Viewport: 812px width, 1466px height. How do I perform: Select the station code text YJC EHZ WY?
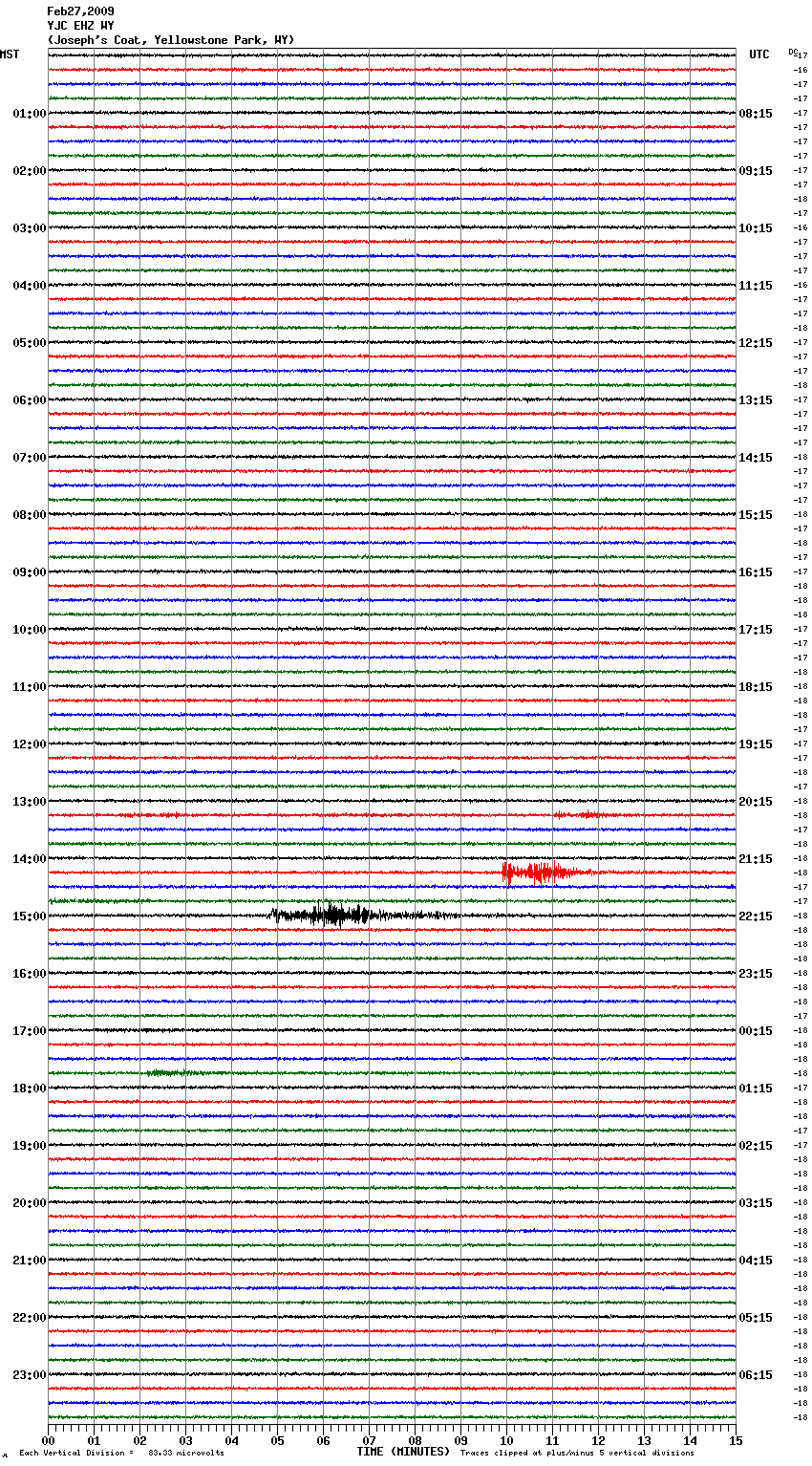coord(80,26)
